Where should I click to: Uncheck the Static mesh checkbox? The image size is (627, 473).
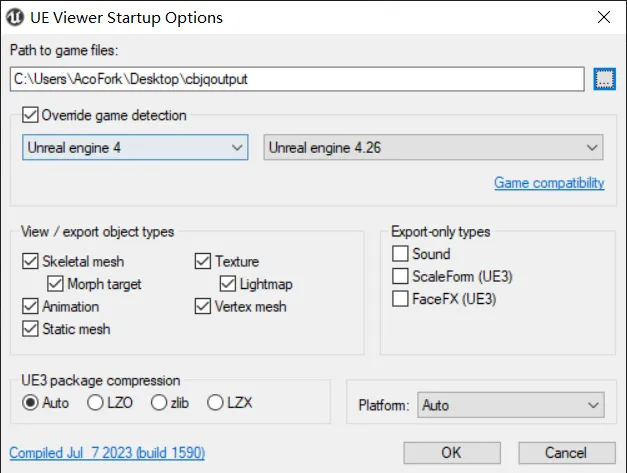29,328
